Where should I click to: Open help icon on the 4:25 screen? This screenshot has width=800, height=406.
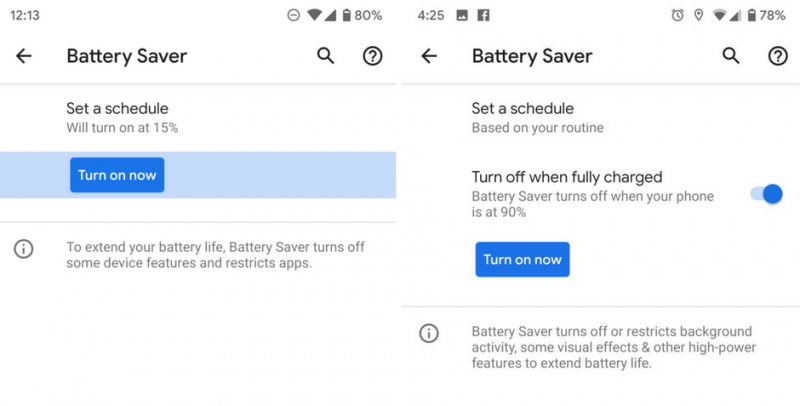click(778, 56)
